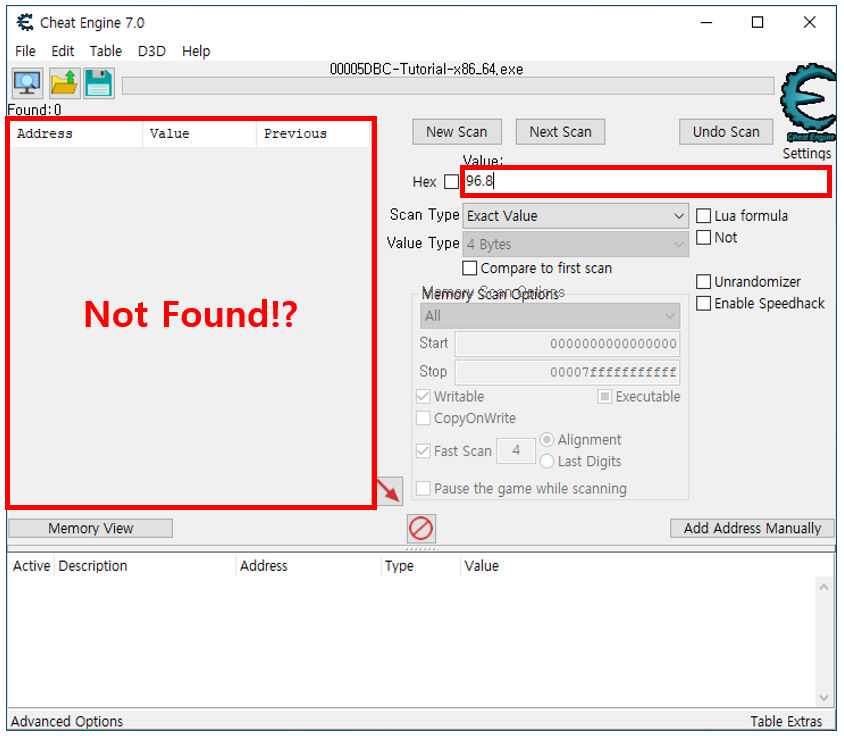Click the Settings label
The image size is (844, 736).
coord(806,153)
